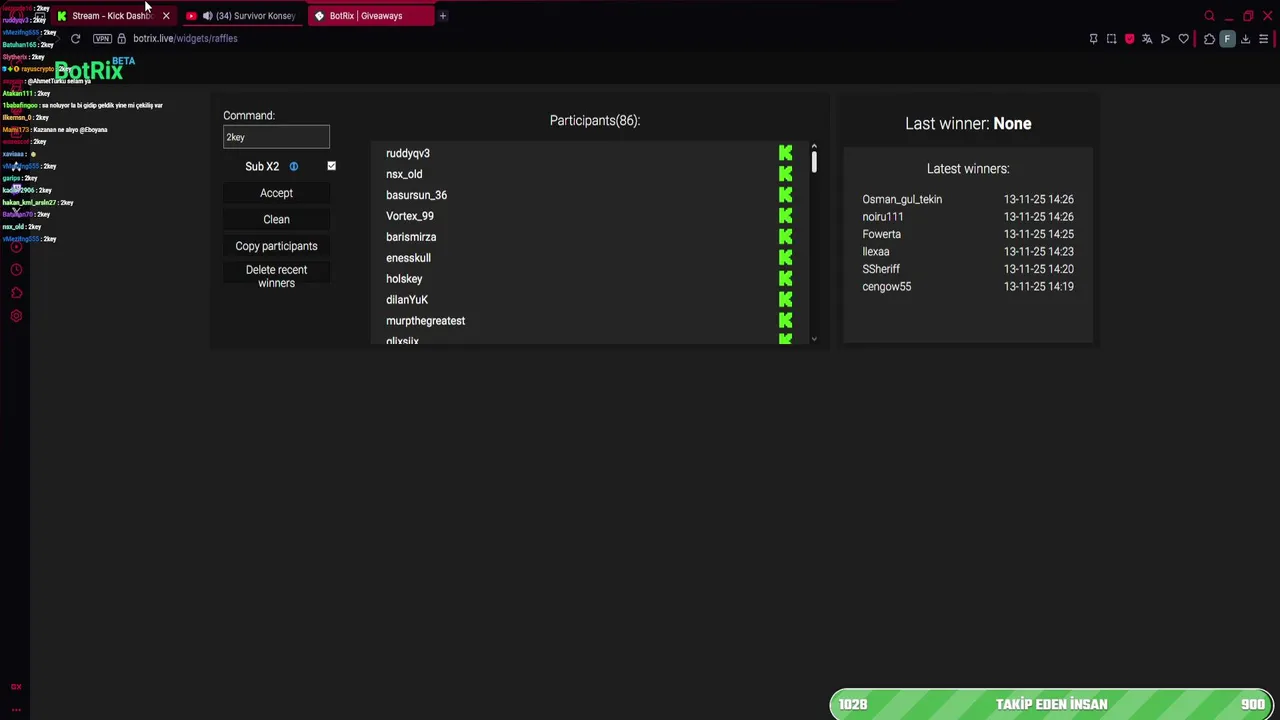
Task: Click the Accept button
Action: click(276, 193)
